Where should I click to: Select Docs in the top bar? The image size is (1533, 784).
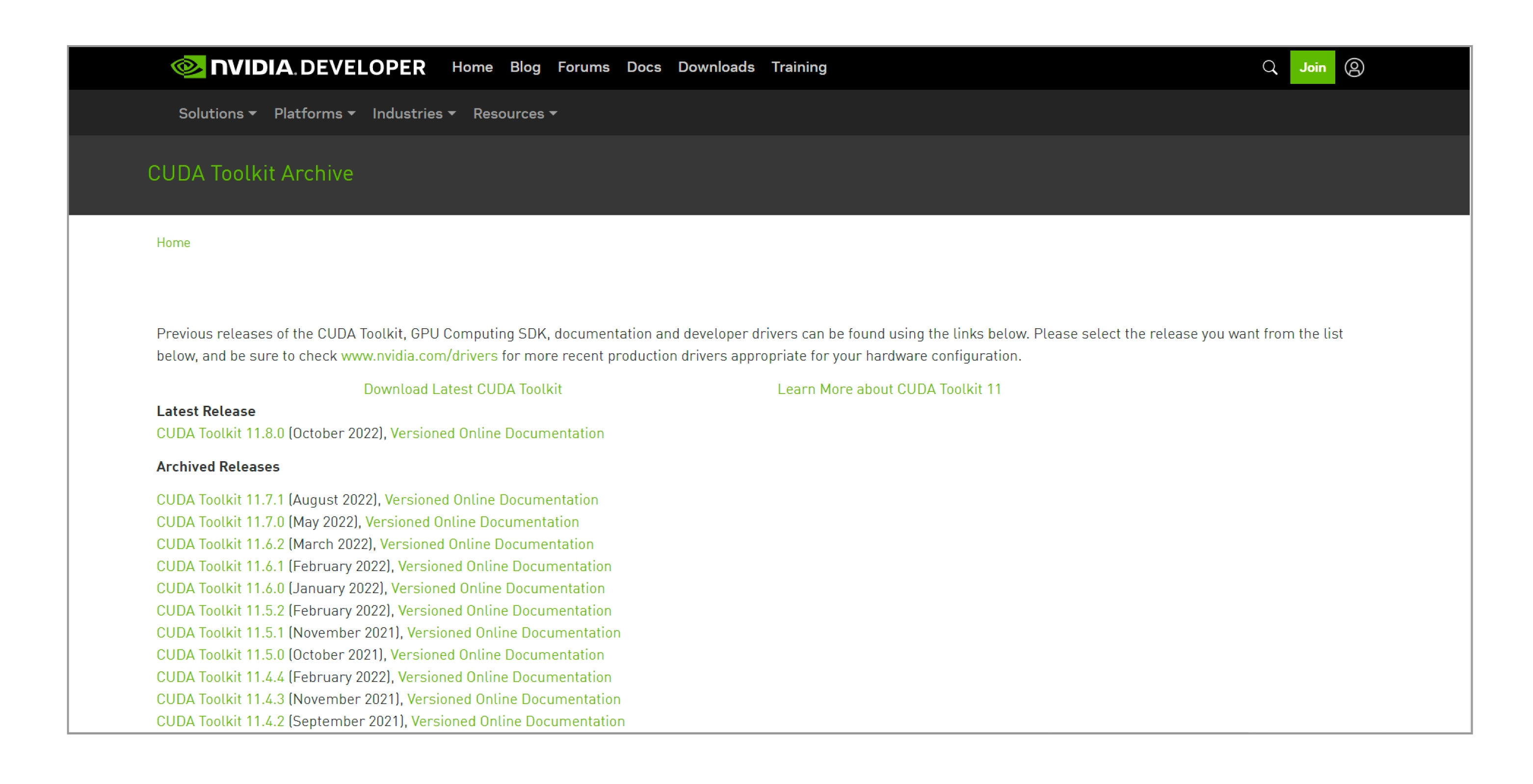pos(643,67)
